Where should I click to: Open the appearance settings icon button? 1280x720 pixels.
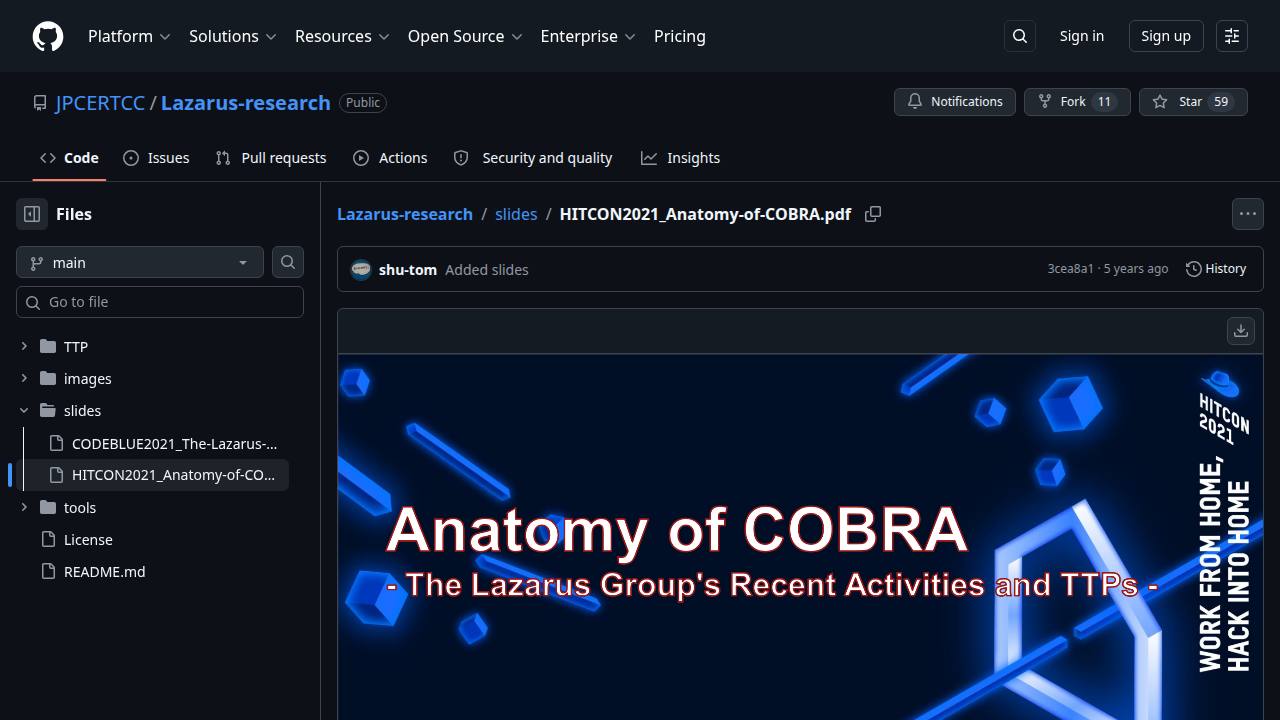[1232, 36]
